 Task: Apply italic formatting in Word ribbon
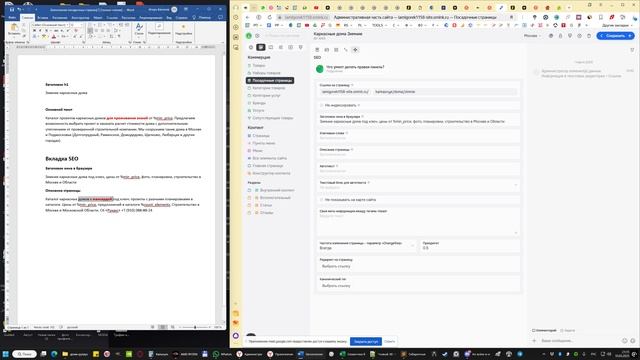pyautogui.click(x=40, y=31)
